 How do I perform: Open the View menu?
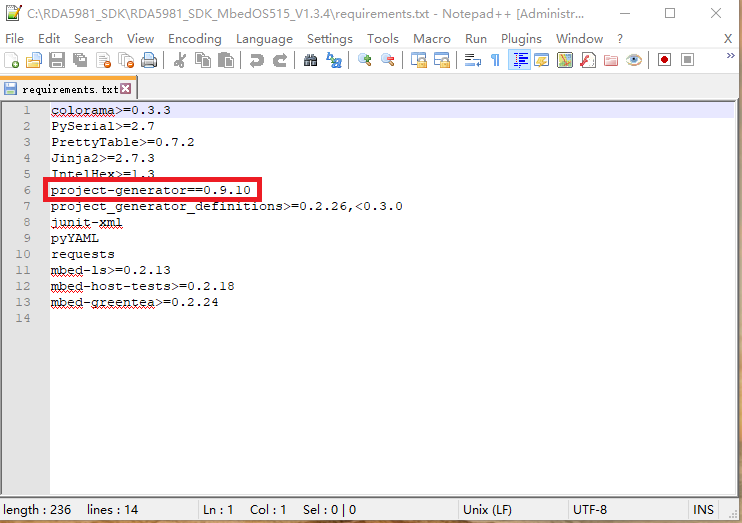coord(141,38)
